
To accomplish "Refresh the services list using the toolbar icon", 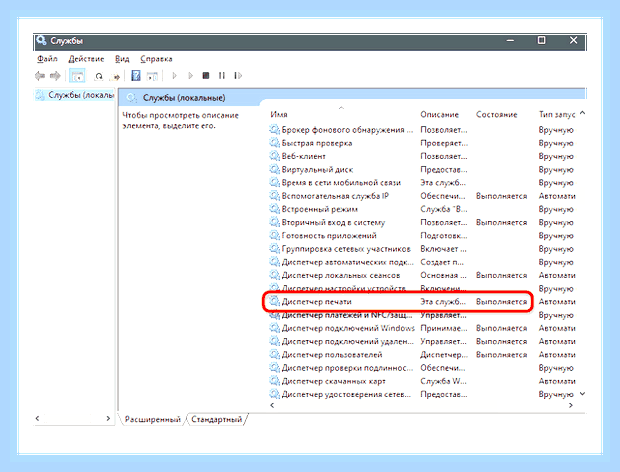I will (99, 76).
